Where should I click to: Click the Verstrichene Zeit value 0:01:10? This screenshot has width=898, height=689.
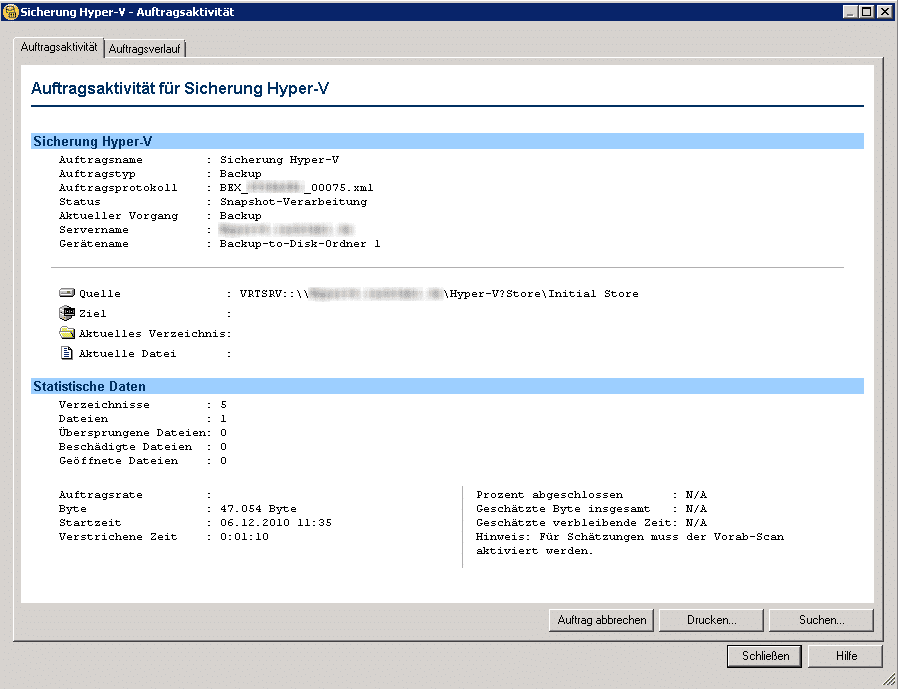tap(245, 537)
